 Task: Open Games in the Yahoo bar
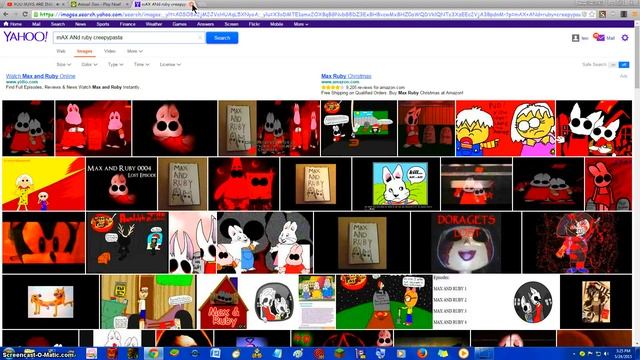pyautogui.click(x=180, y=24)
